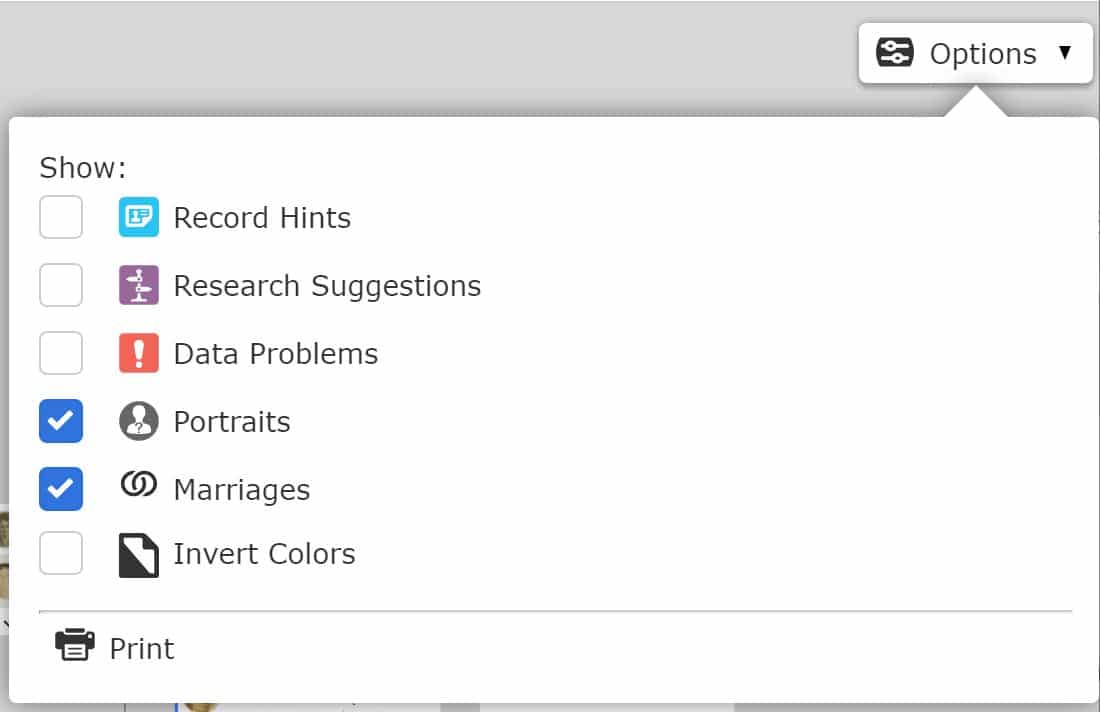The width and height of the screenshot is (1100, 712).
Task: Click the Options dropdown button label
Action: click(983, 54)
